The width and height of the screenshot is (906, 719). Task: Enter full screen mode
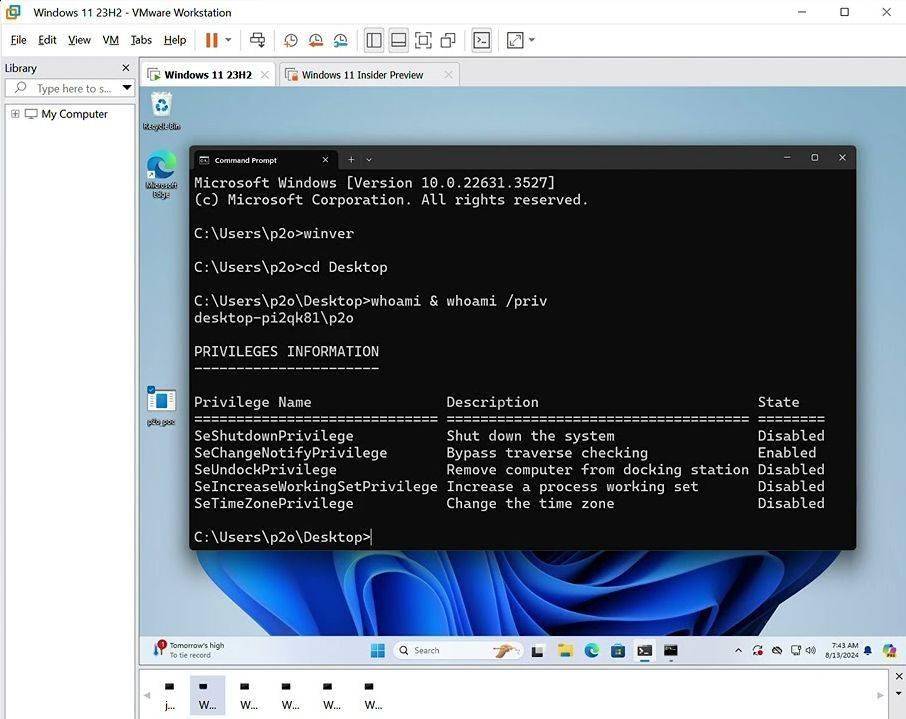pyautogui.click(x=423, y=40)
